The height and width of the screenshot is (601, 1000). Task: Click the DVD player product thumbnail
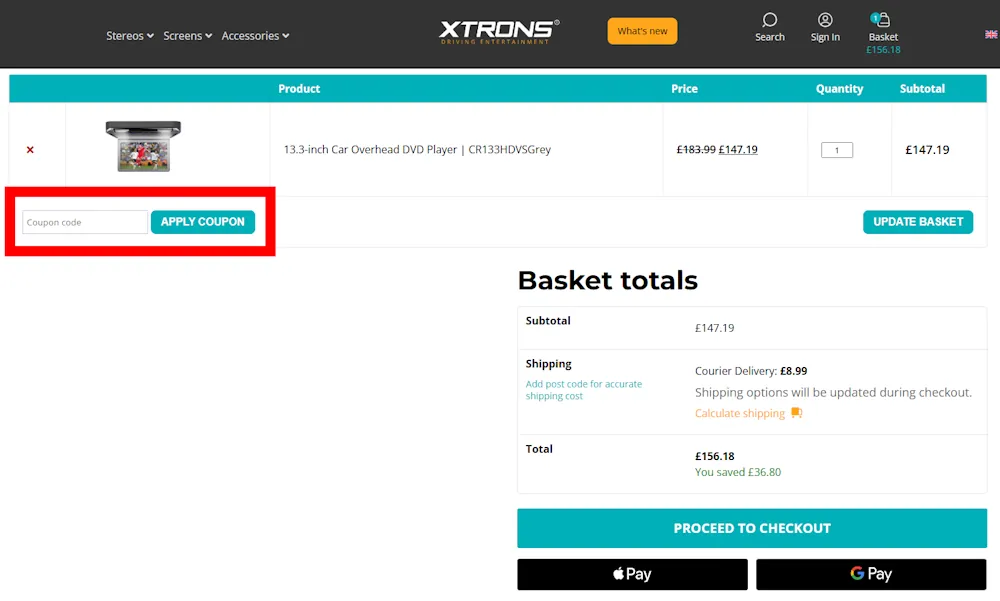pyautogui.click(x=143, y=146)
